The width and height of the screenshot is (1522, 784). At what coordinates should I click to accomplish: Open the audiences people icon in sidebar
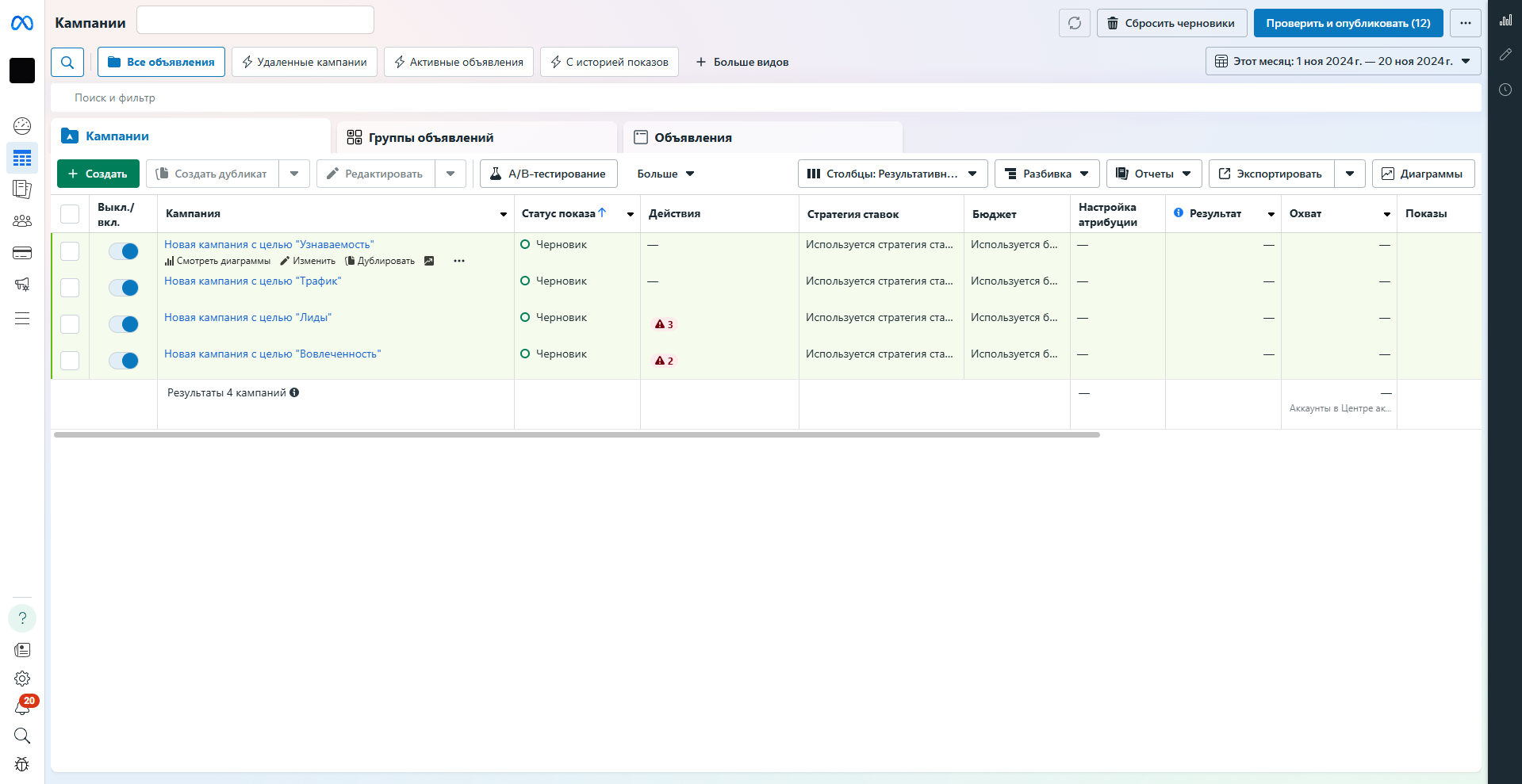pyautogui.click(x=22, y=221)
